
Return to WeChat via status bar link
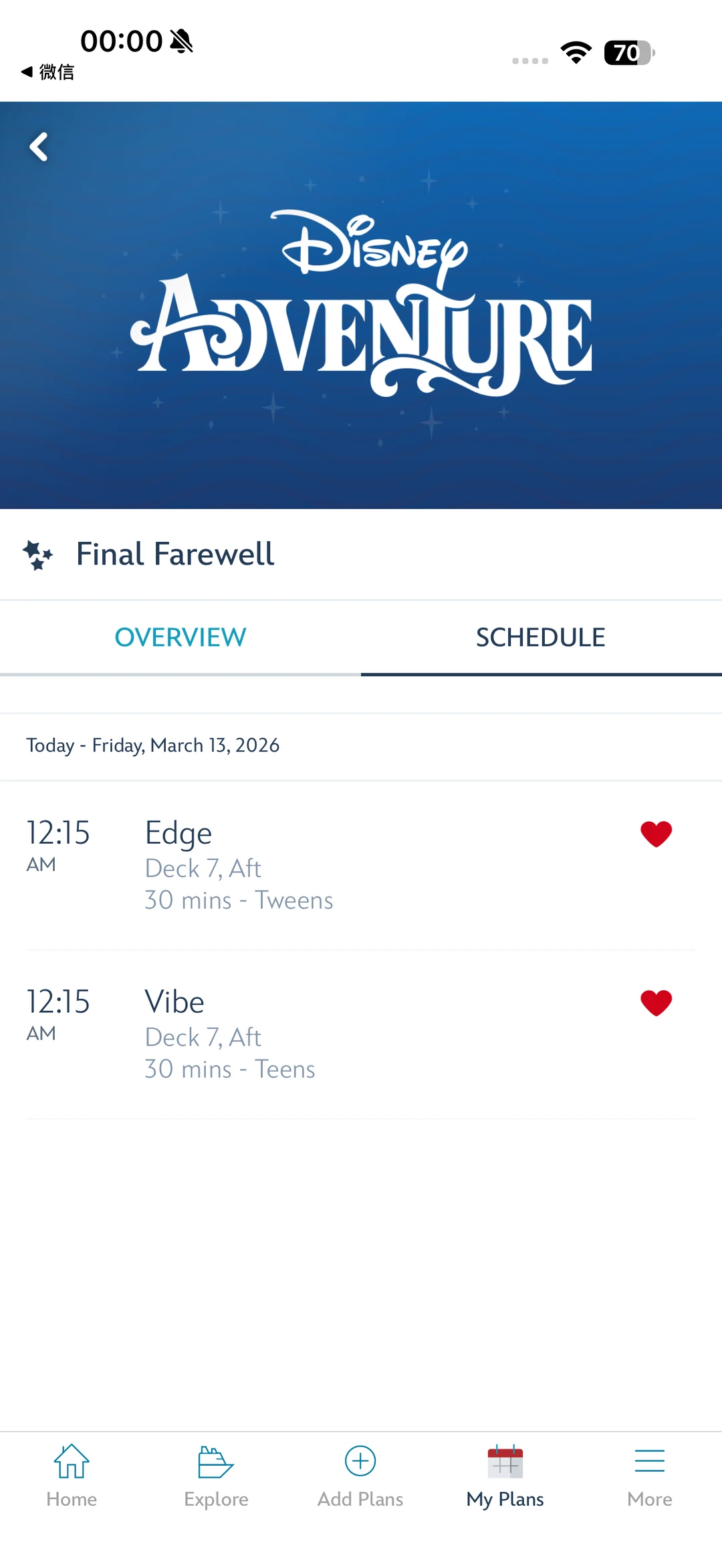click(48, 72)
